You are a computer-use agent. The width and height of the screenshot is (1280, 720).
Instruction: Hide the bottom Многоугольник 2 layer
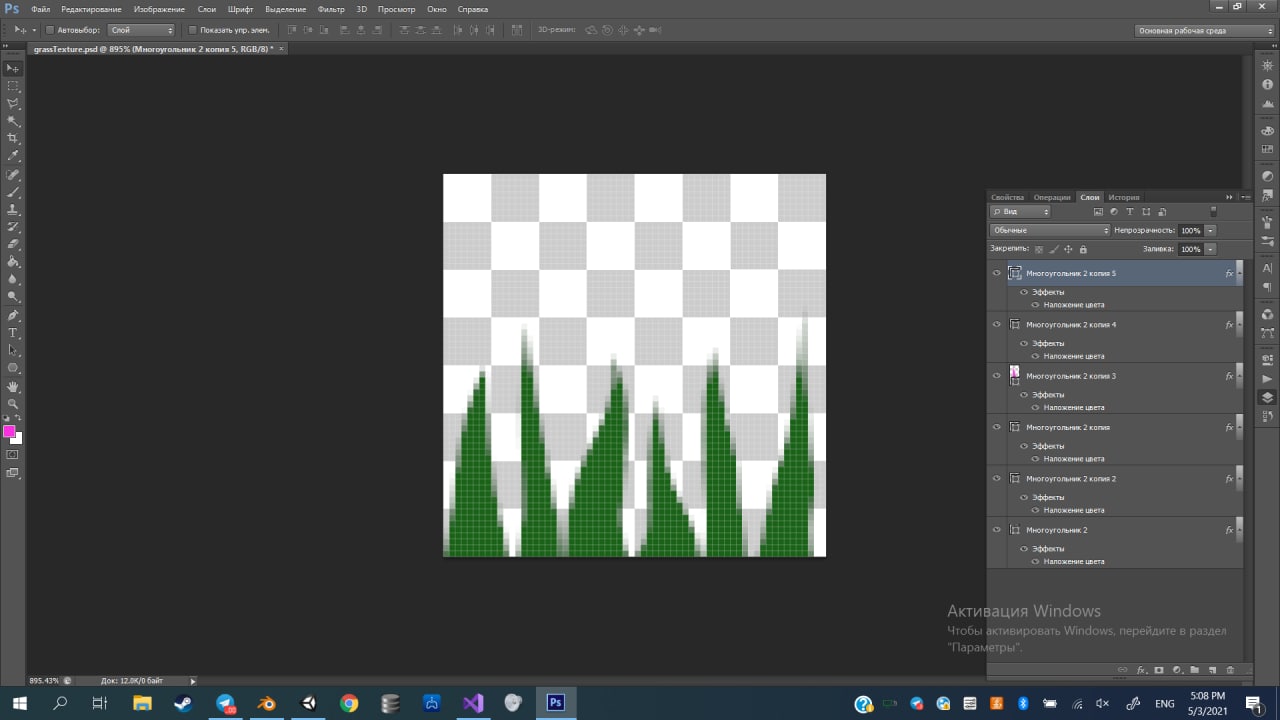click(x=996, y=530)
